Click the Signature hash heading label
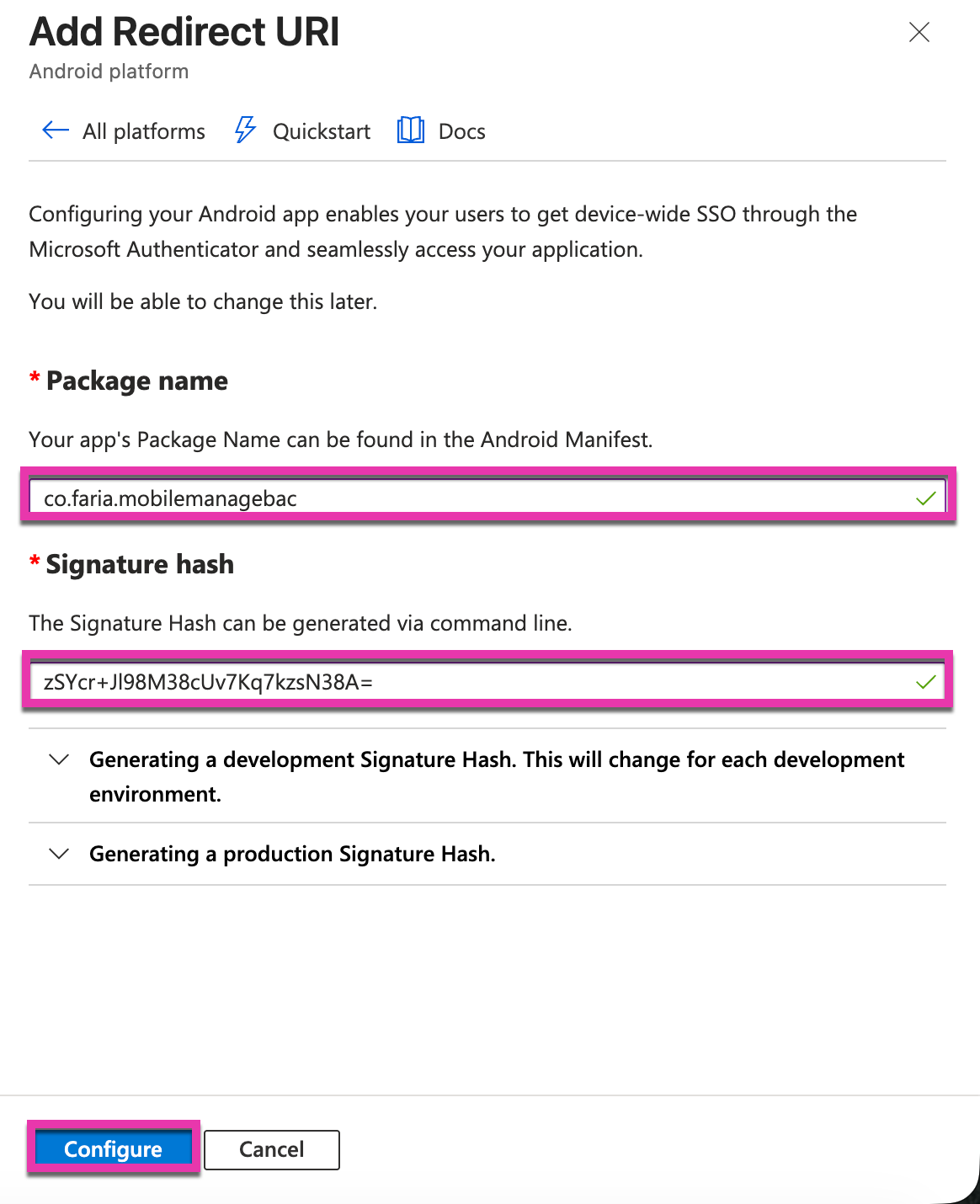The width and height of the screenshot is (980, 1204). [x=140, y=564]
